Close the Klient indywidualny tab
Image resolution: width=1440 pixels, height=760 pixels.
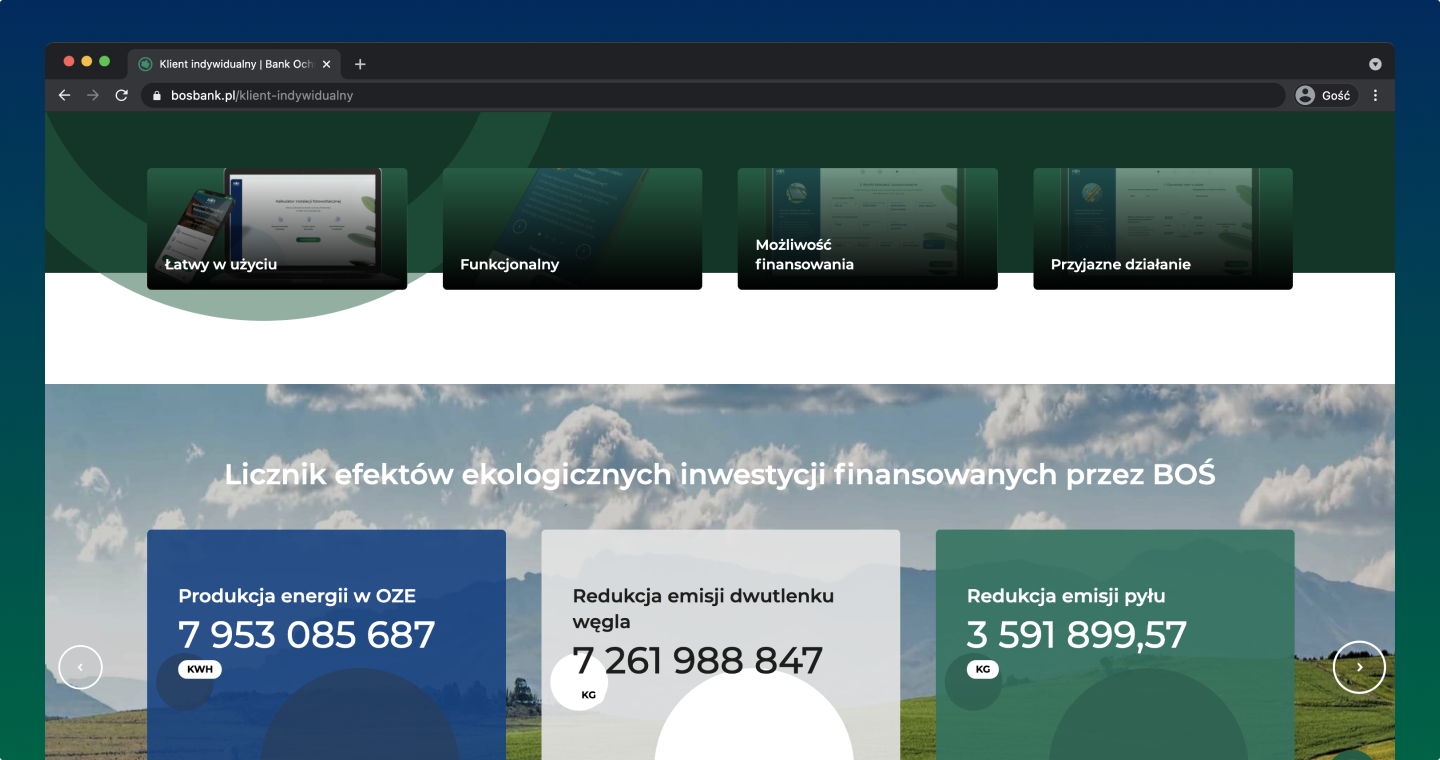tap(326, 64)
